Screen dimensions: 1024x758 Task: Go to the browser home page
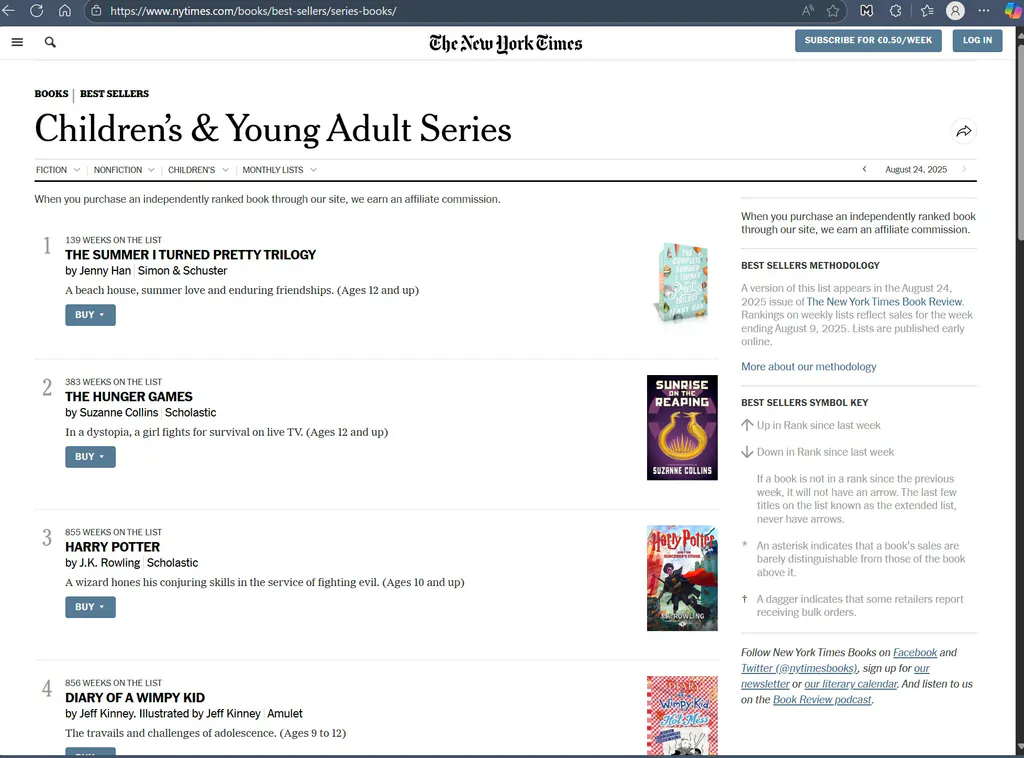pyautogui.click(x=65, y=11)
